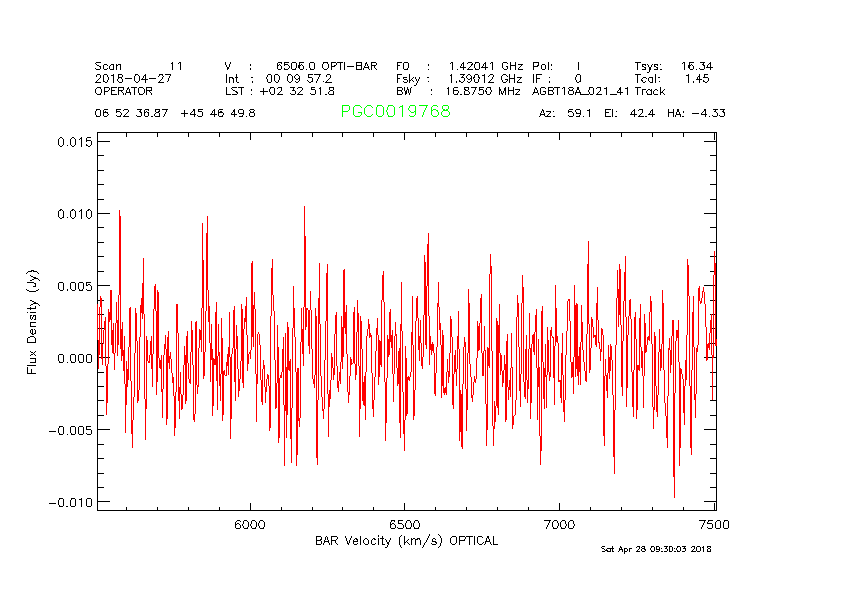Click the green PGC0019768 source title
Screen dimensions: 842x595
(x=395, y=112)
